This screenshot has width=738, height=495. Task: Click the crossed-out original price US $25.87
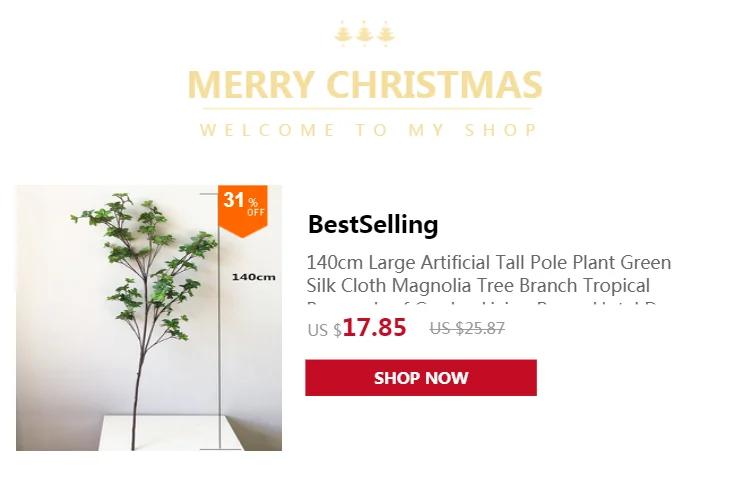[x=467, y=328]
